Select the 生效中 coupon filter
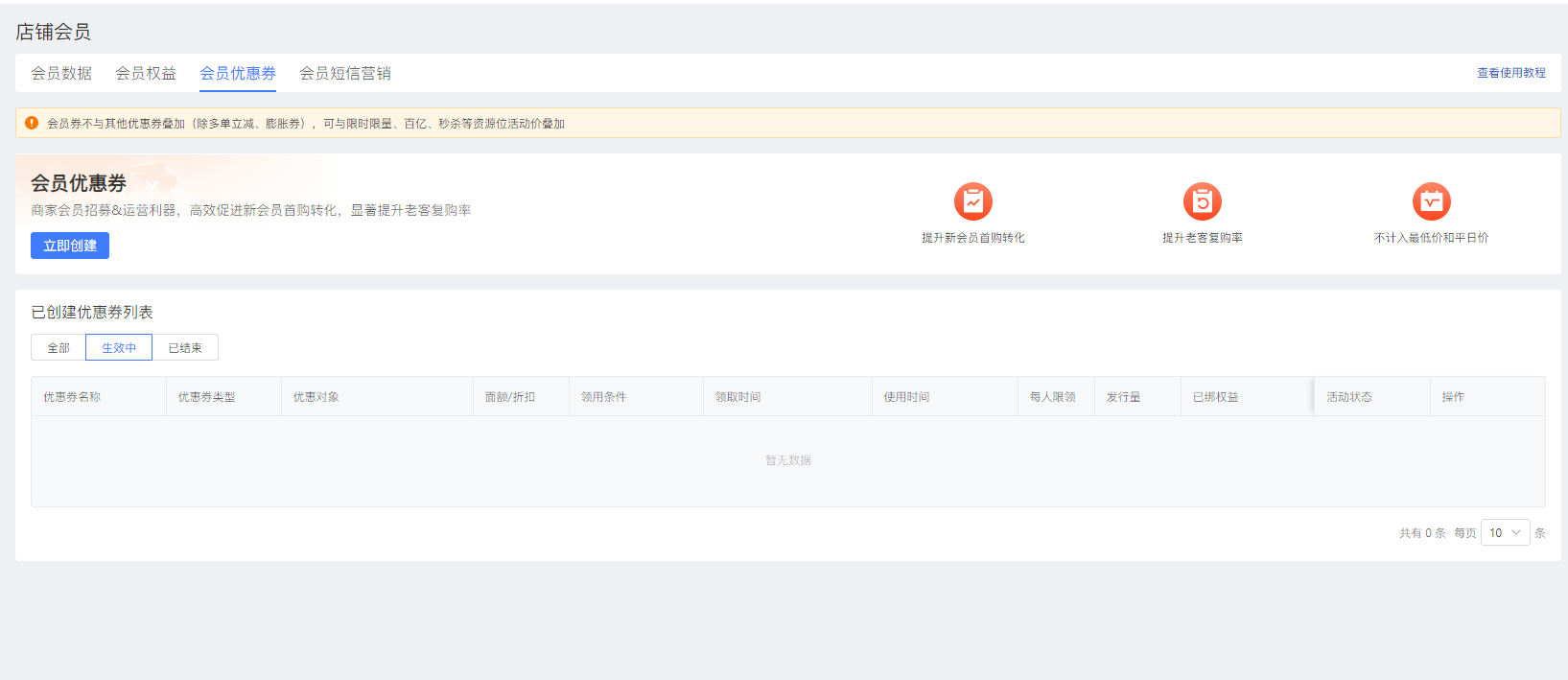Screen dimensions: 1568x680 pos(119,348)
